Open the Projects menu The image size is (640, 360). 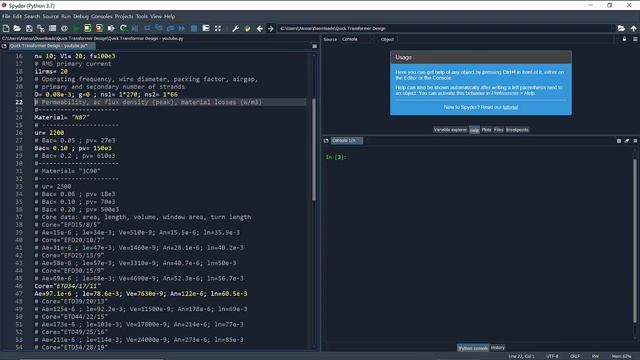(x=124, y=16)
